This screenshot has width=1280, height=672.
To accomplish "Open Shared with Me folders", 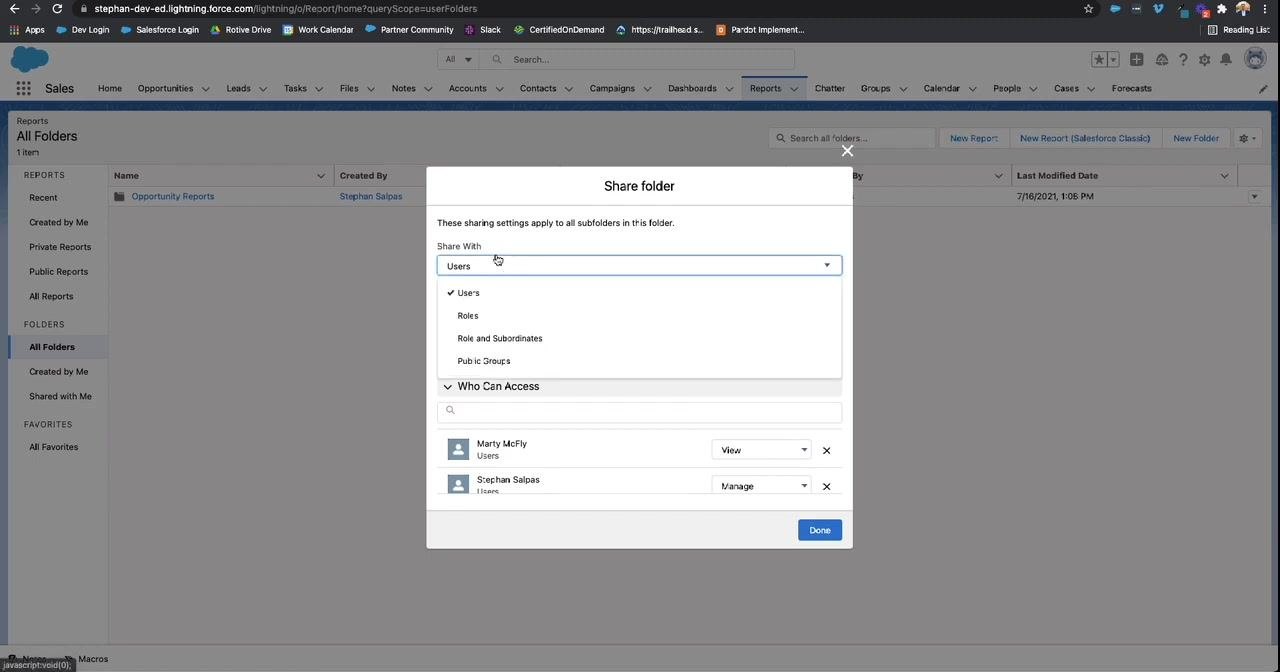I will tap(60, 397).
